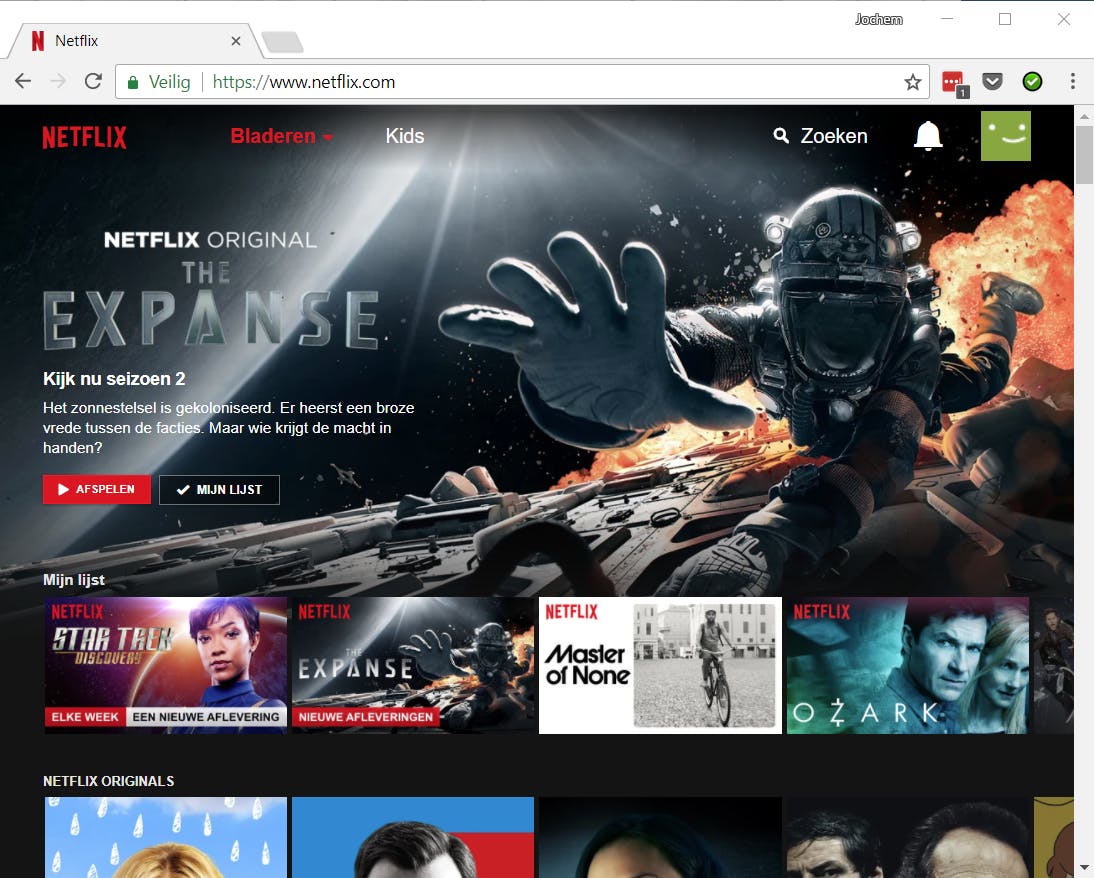Click the Zoeken search icon
The height and width of the screenshot is (878, 1094).
pos(781,136)
